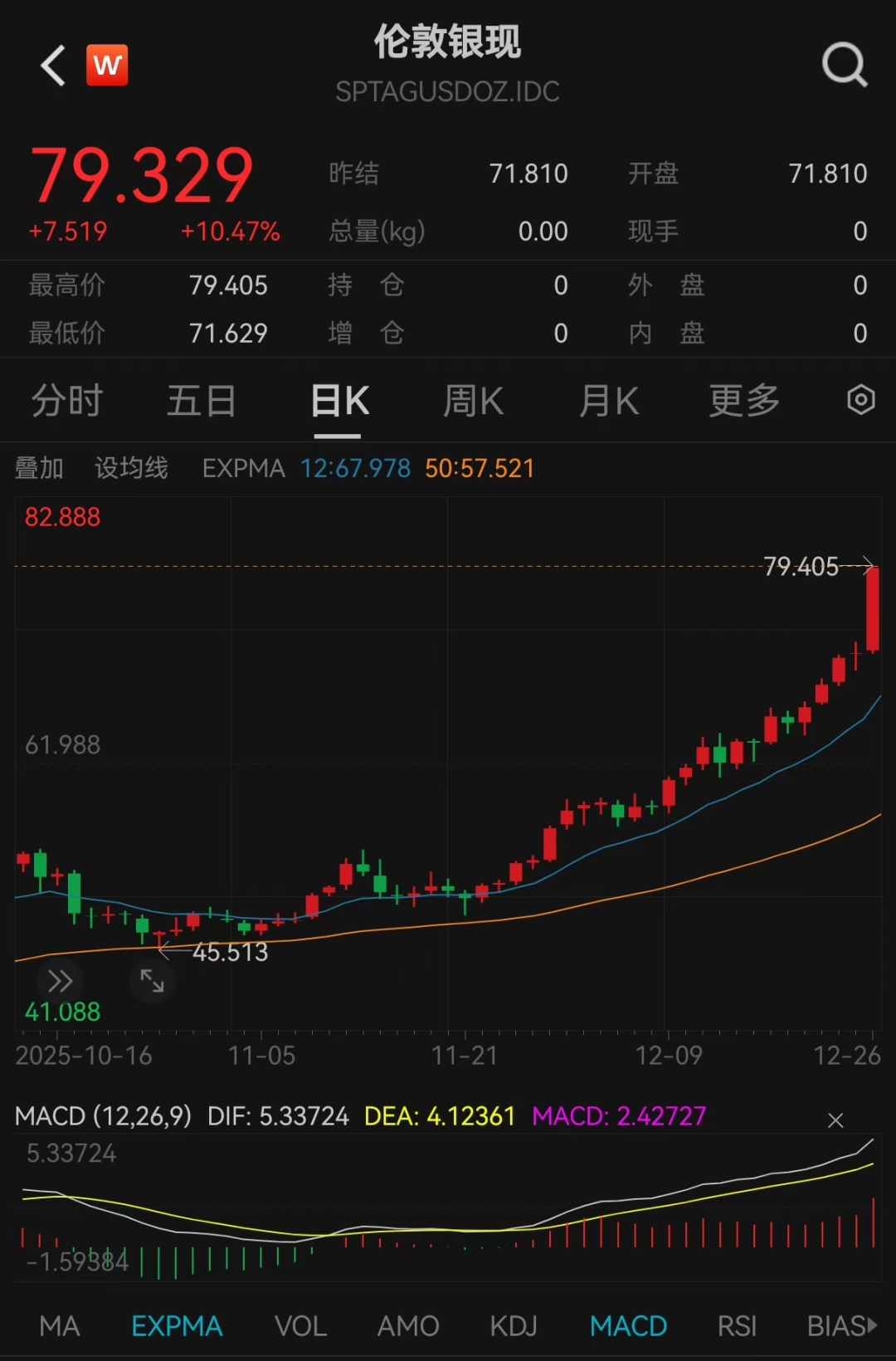
Task: Open the red W app icon
Action: 107,66
